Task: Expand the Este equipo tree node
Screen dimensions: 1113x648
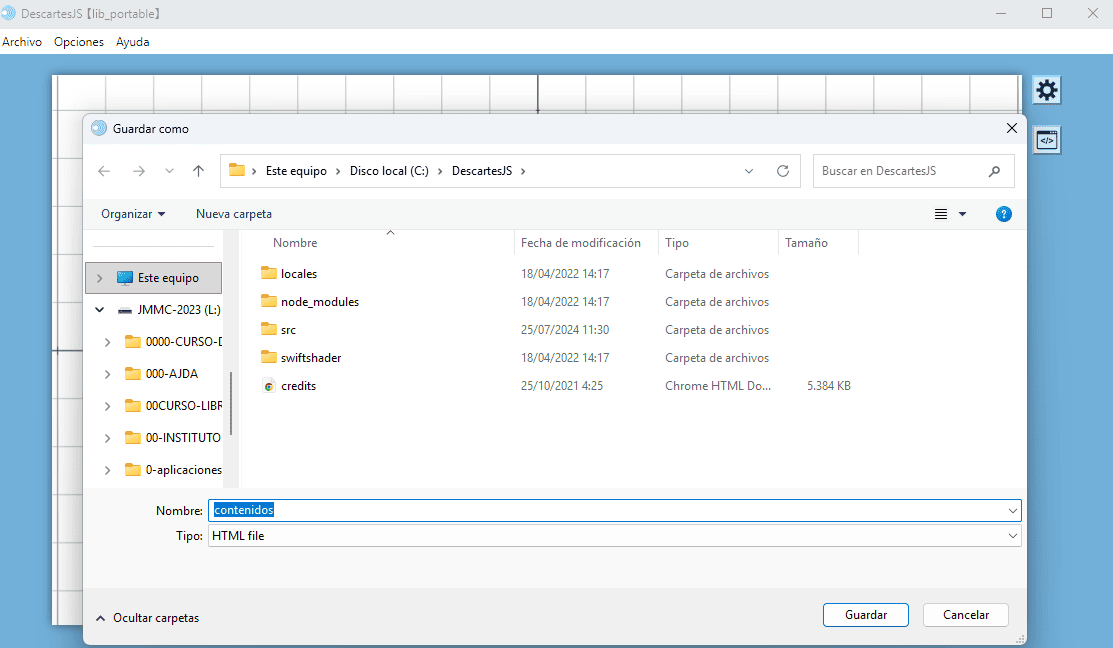Action: click(x=100, y=278)
